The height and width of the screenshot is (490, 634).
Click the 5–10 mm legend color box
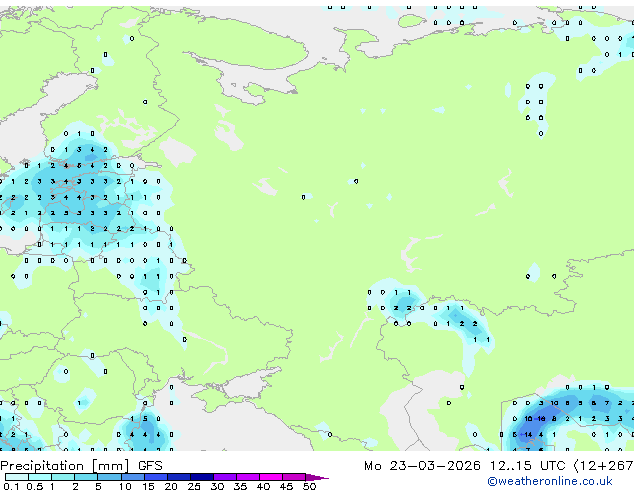[x=109, y=477]
